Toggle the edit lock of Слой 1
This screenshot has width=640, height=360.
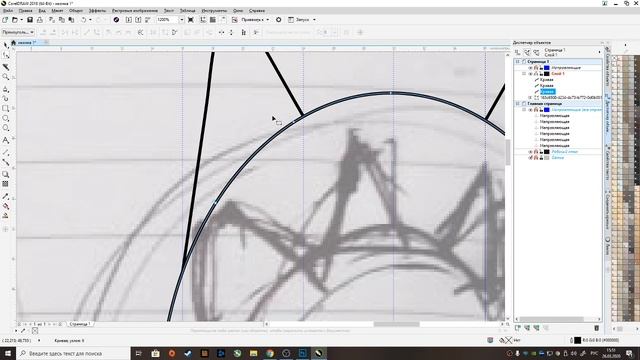541,74
